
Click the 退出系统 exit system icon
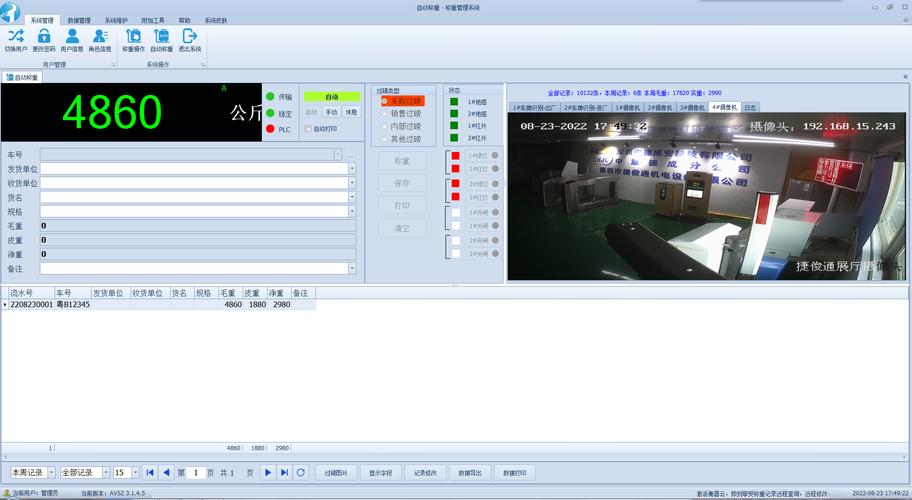point(190,39)
